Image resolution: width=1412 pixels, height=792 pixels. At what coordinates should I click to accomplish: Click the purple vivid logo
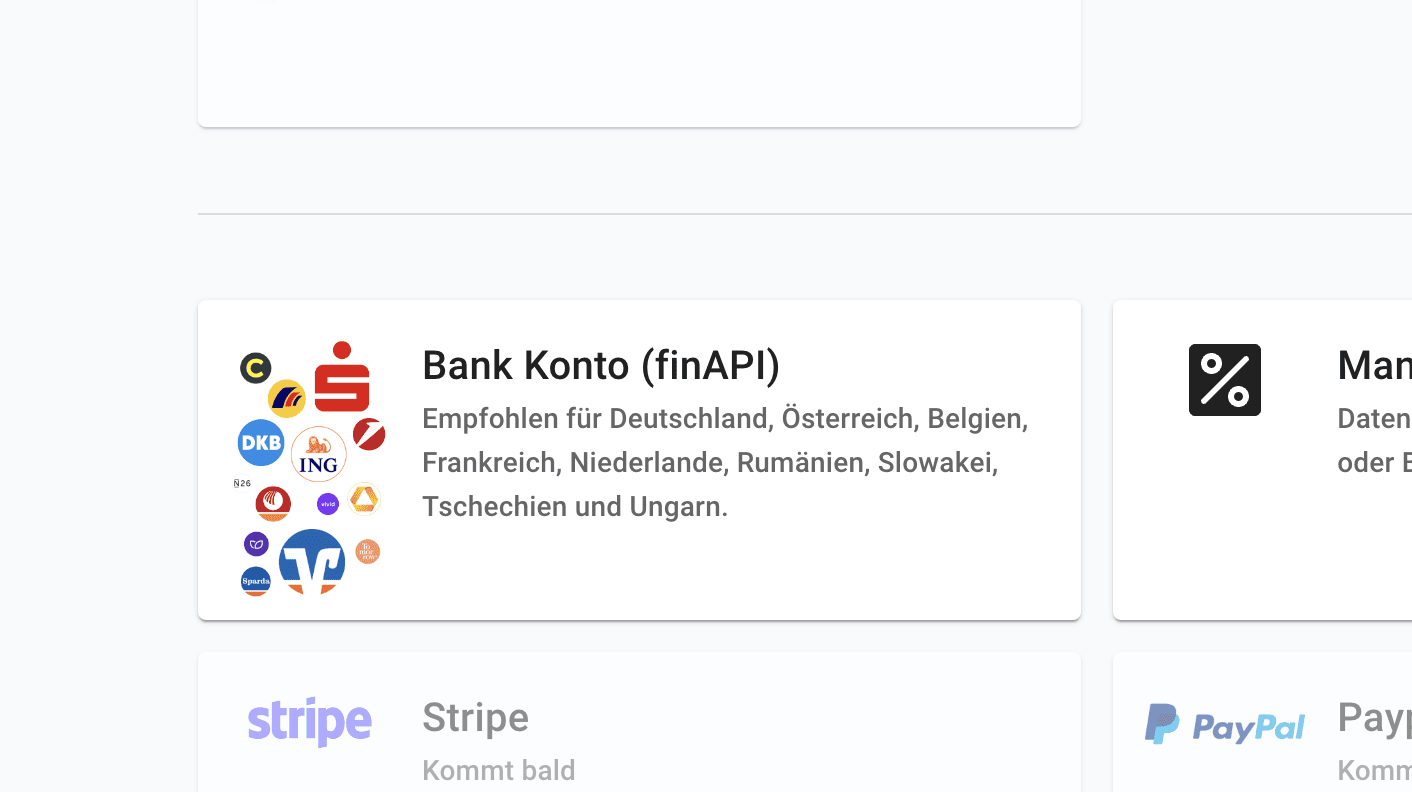coord(328,504)
